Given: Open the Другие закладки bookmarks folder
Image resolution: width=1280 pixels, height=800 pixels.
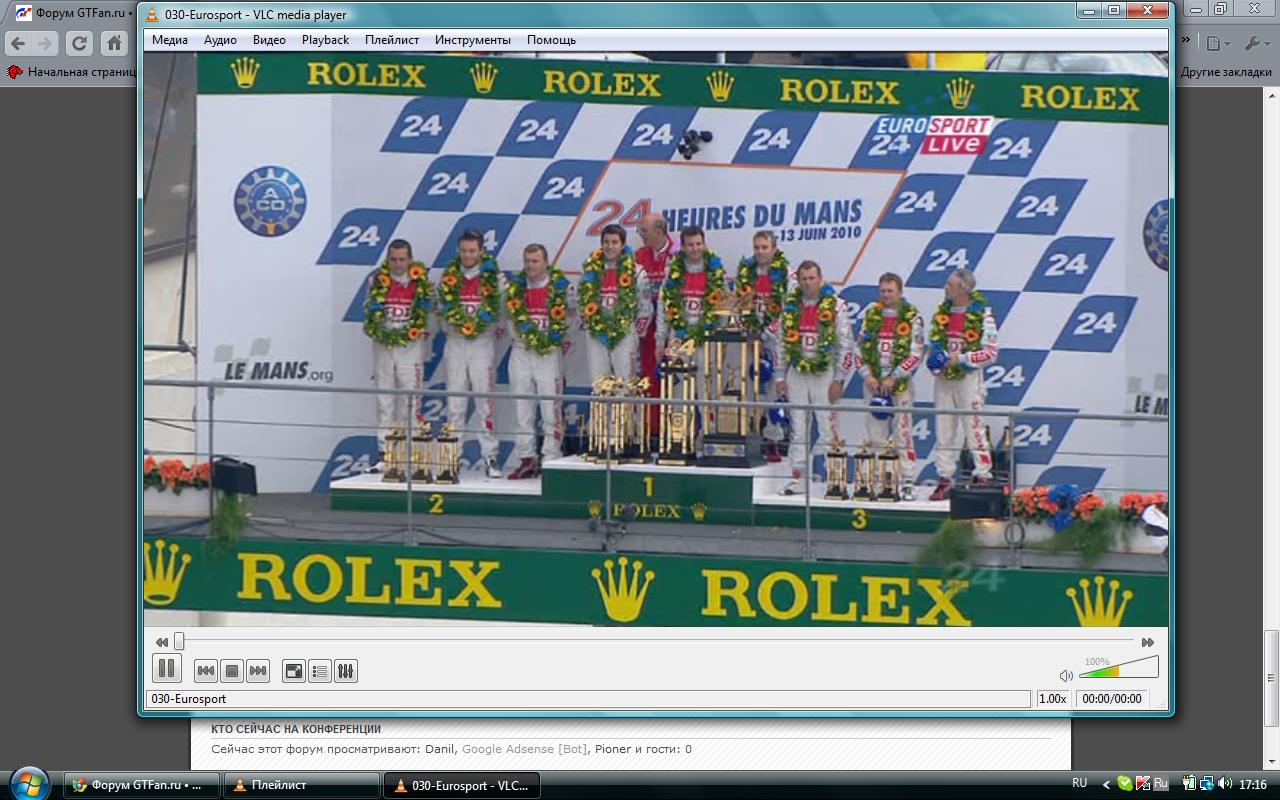Looking at the screenshot, I should (x=1225, y=72).
